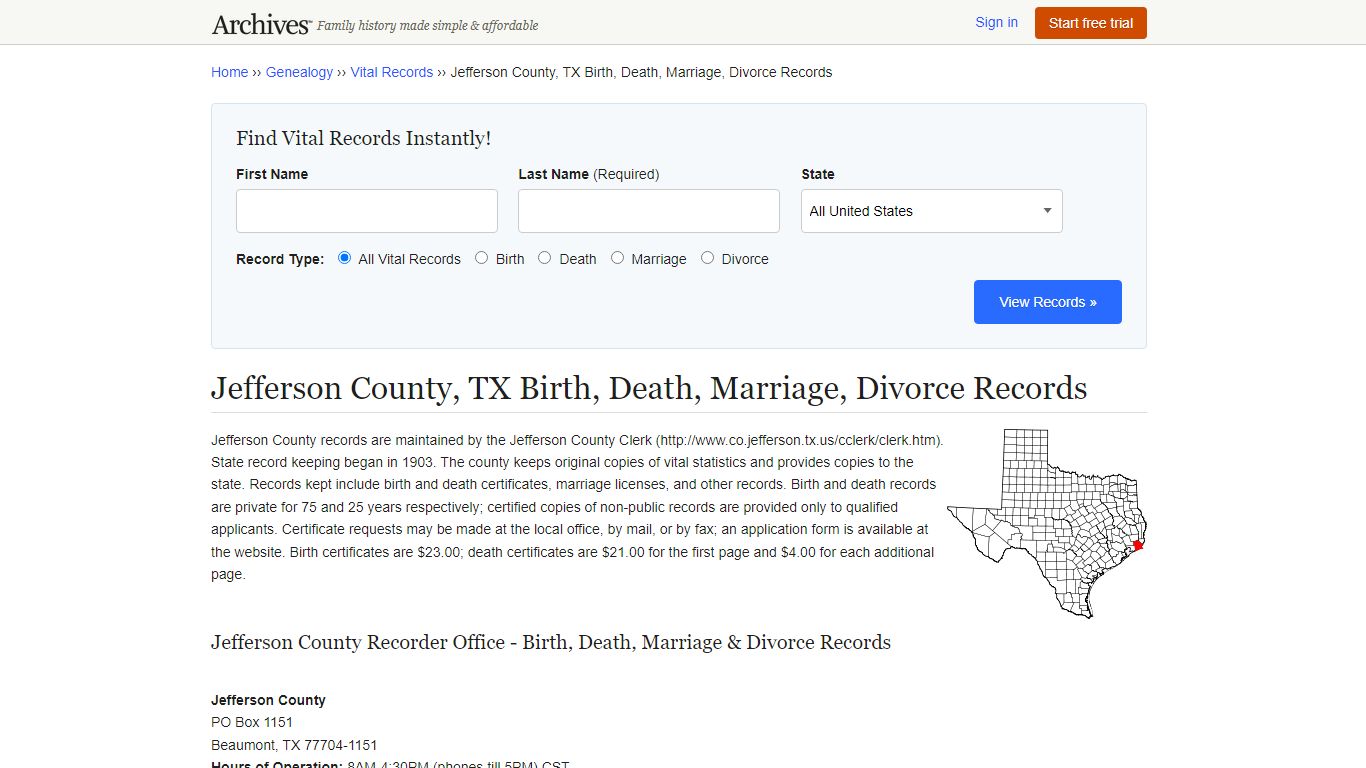The width and height of the screenshot is (1366, 768).
Task: Click the Archives logo
Action: 260,23
